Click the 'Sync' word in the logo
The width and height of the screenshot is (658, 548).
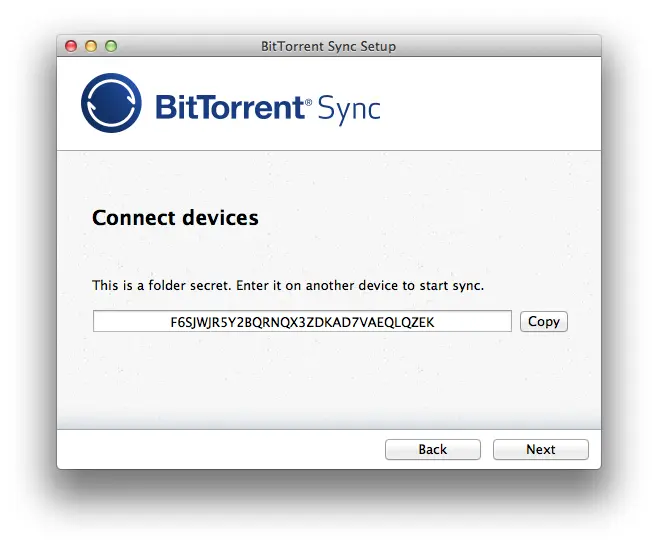tap(349, 109)
